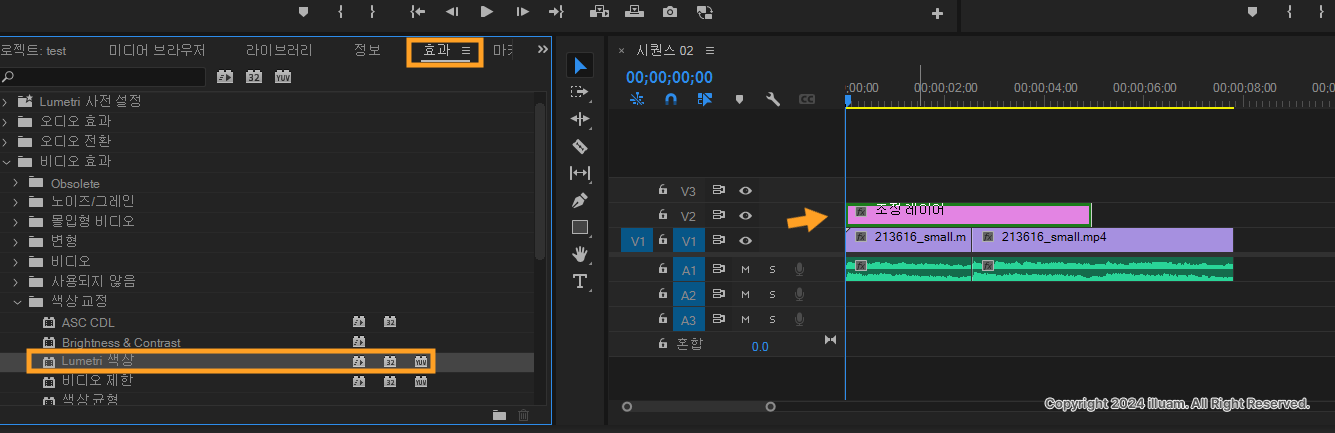Click the effects search field
The width and height of the screenshot is (1335, 433).
[104, 76]
